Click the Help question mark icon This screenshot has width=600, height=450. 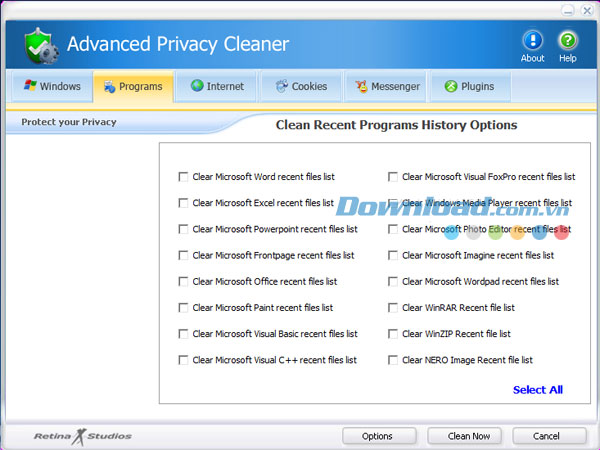pyautogui.click(x=567, y=40)
